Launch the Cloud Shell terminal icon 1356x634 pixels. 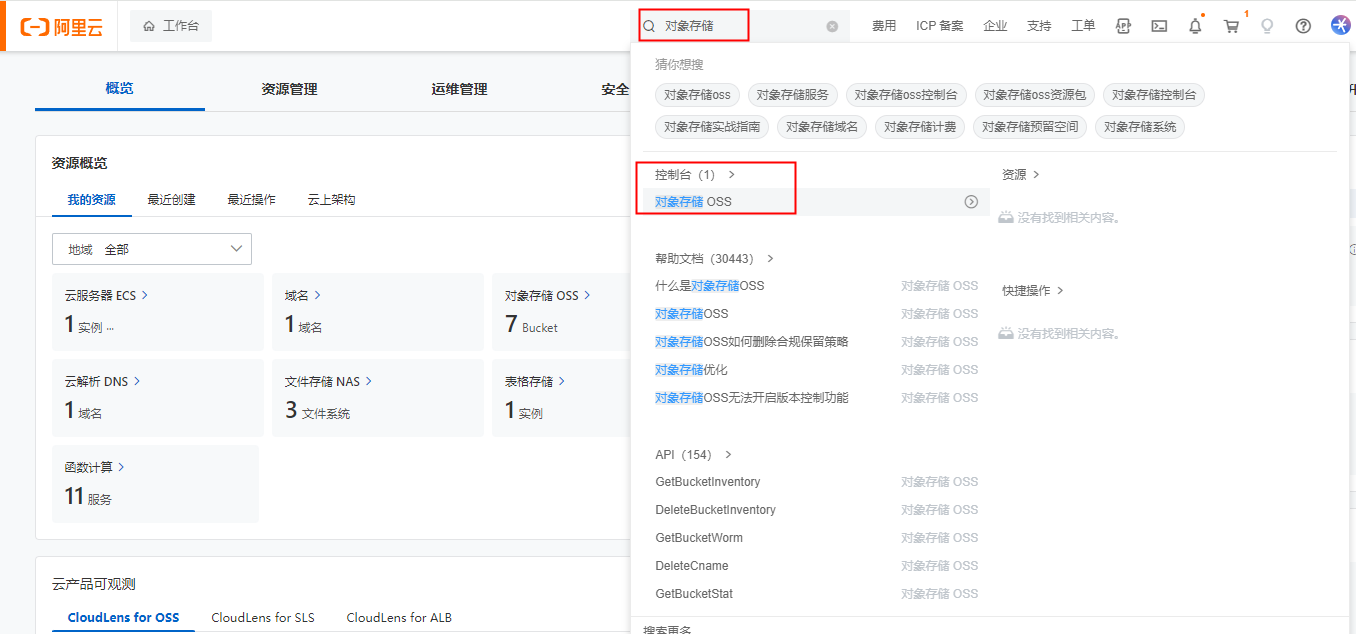tap(1159, 26)
